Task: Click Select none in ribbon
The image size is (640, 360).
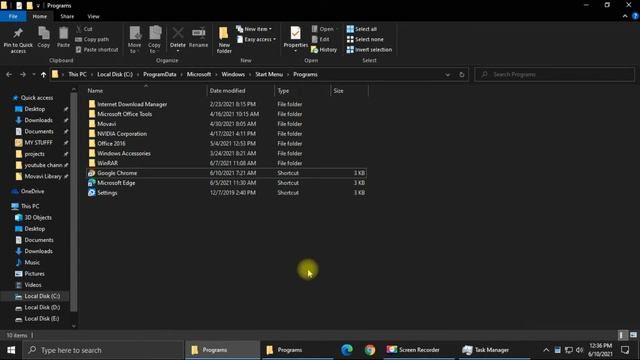Action: pos(365,39)
